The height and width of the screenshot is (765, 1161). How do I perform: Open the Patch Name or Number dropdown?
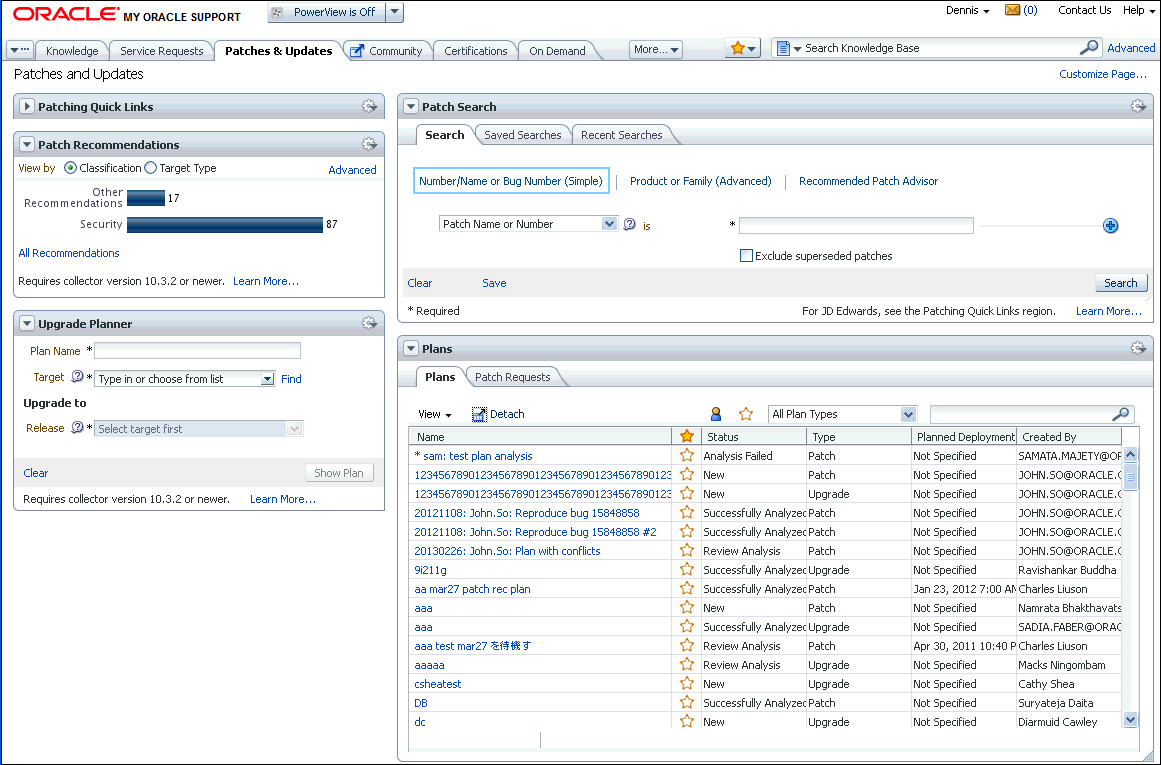(x=609, y=224)
